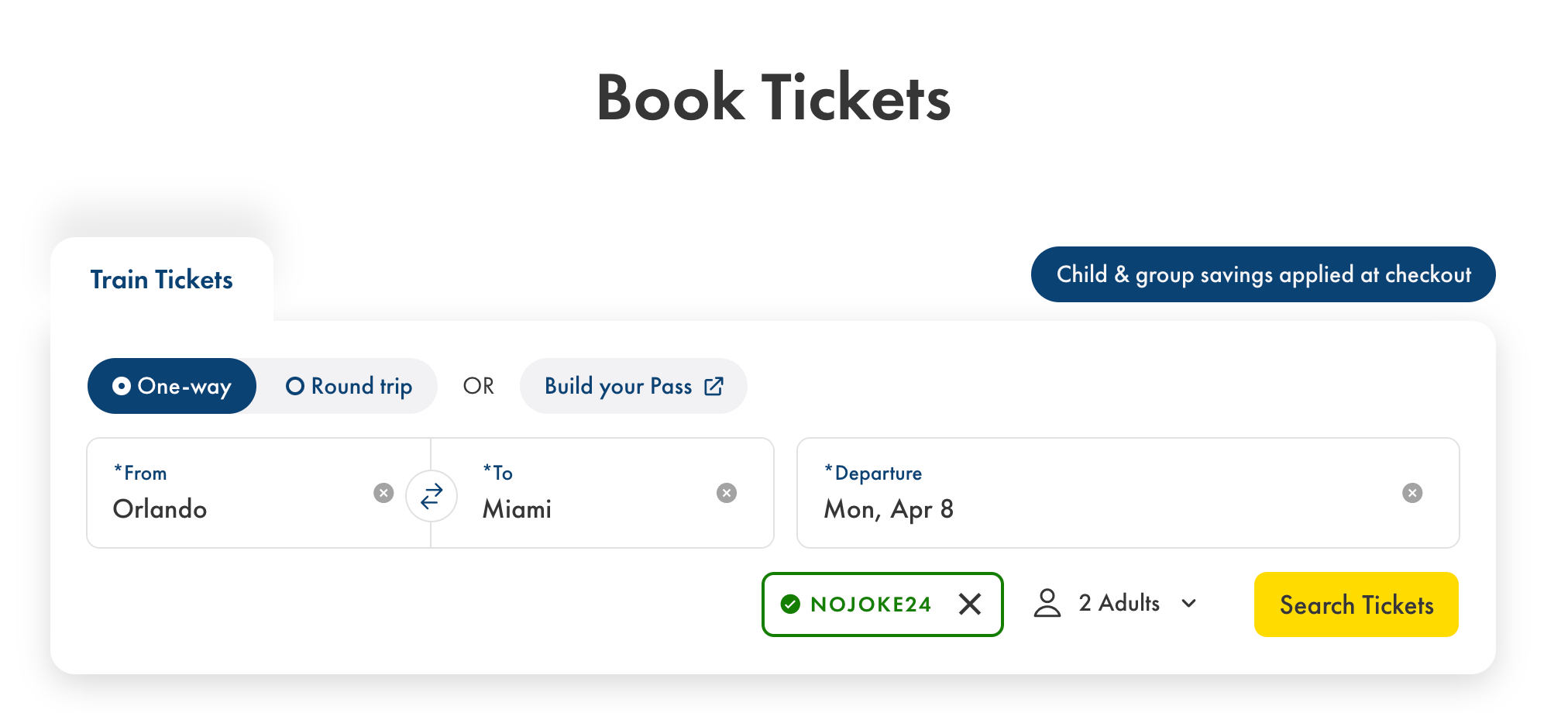Select the One-way option
Screen dimensions: 1568x713
[x=171, y=386]
